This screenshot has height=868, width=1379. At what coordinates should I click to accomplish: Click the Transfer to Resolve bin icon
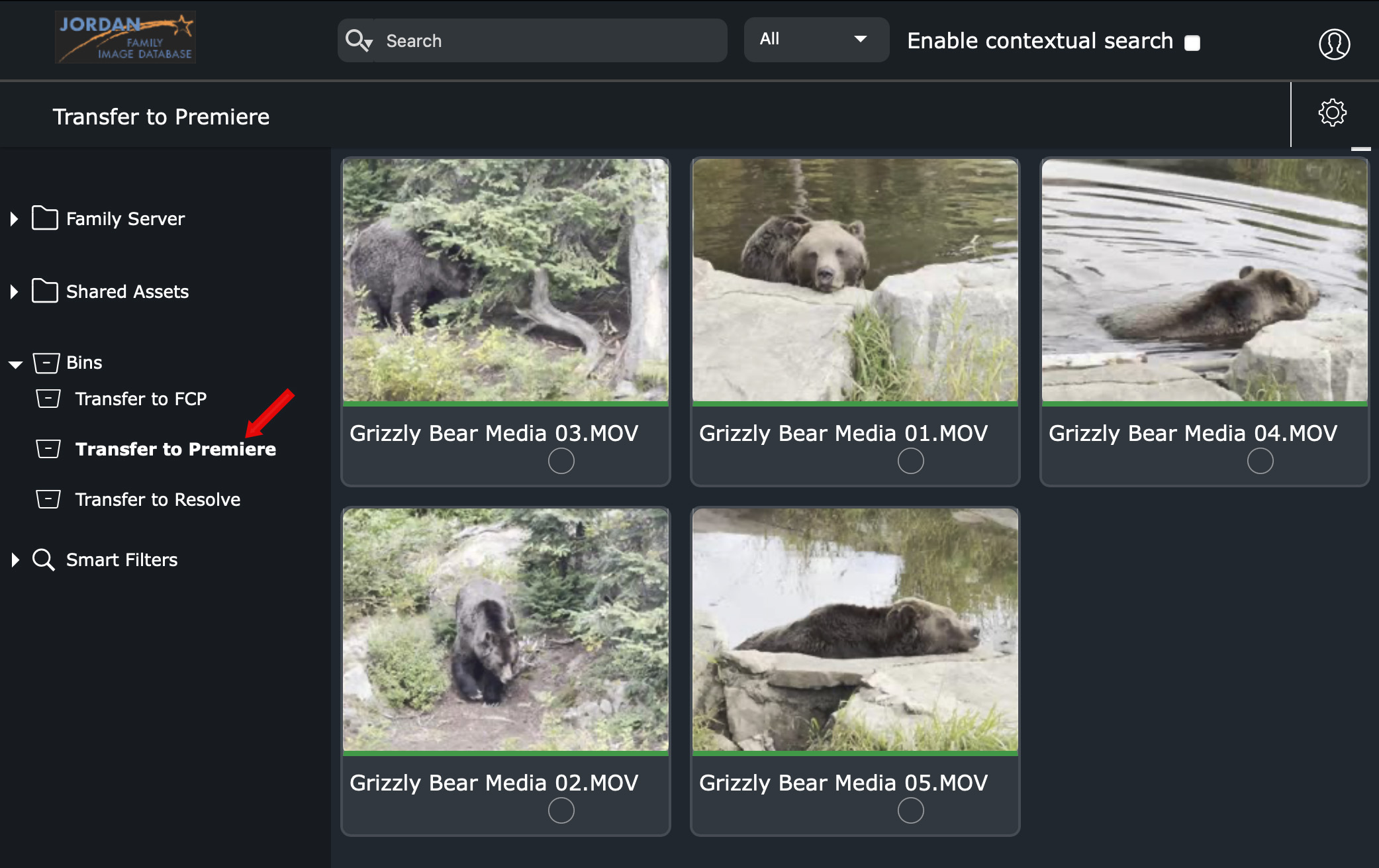coord(48,499)
